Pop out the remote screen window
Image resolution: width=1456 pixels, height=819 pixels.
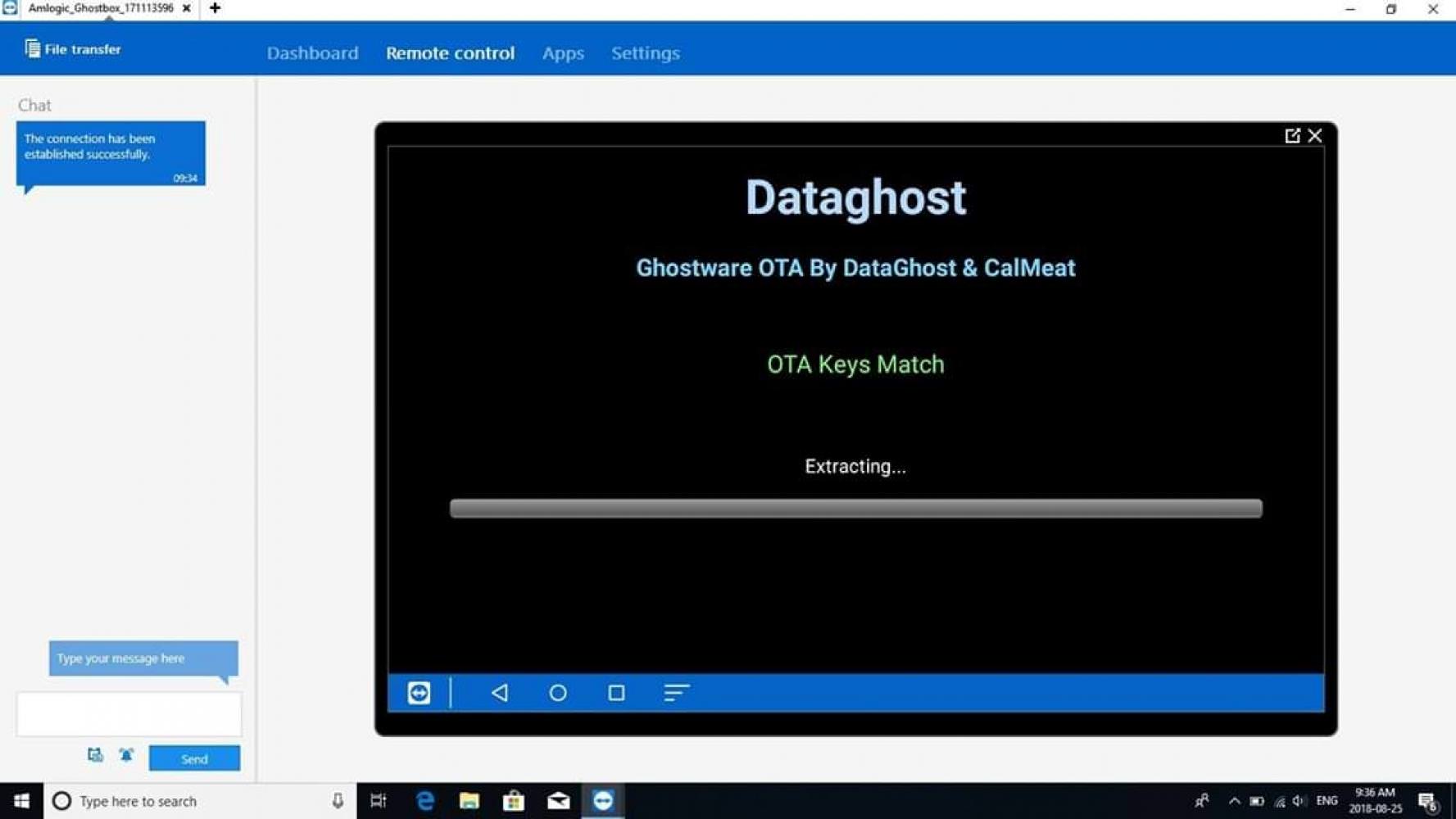1292,136
